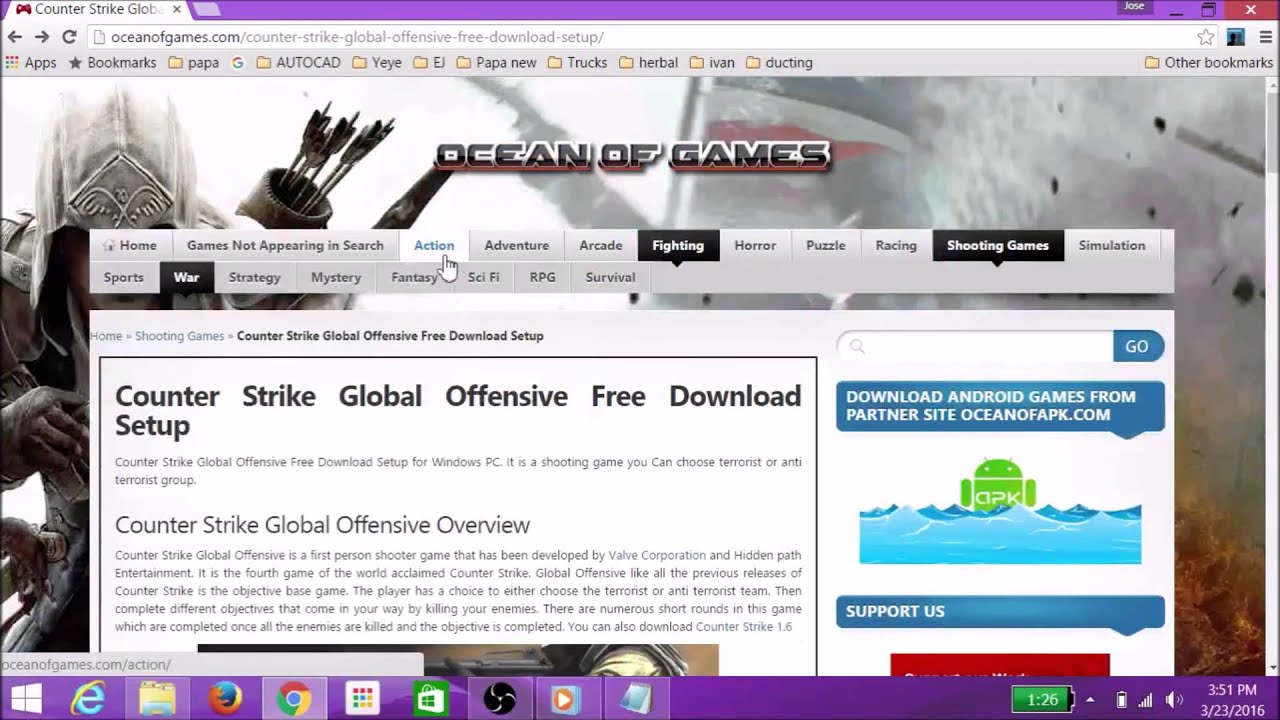This screenshot has height=720, width=1280.
Task: Click inside the site search field
Action: 975,346
